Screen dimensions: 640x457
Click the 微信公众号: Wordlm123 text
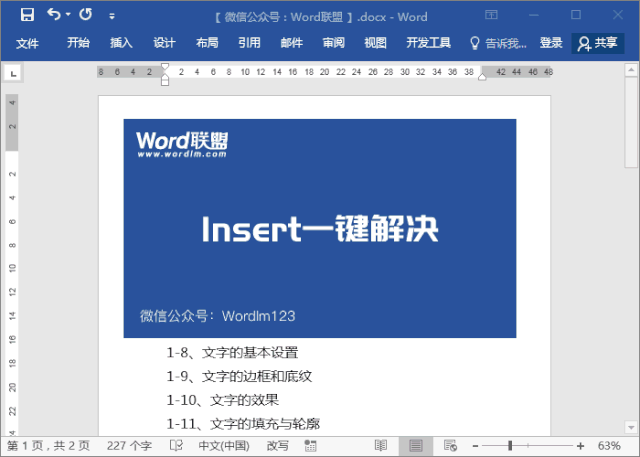218,316
